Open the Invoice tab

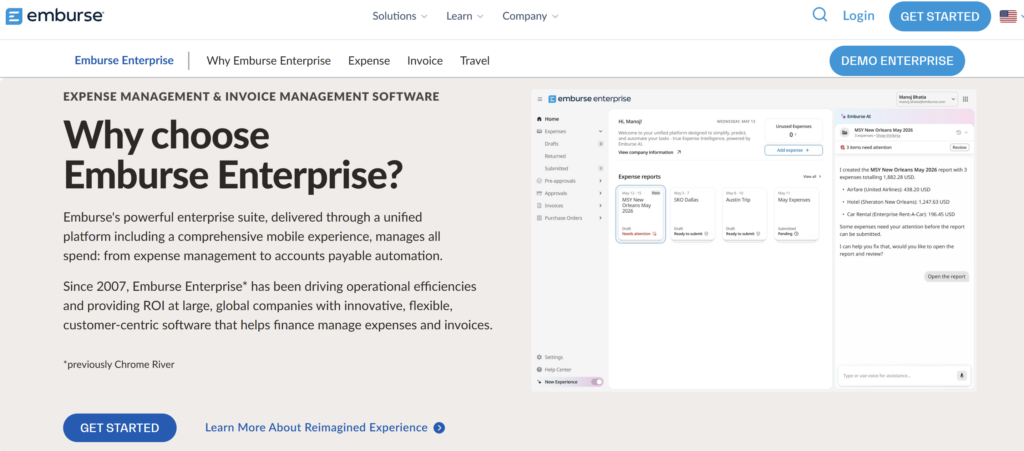pyautogui.click(x=425, y=61)
